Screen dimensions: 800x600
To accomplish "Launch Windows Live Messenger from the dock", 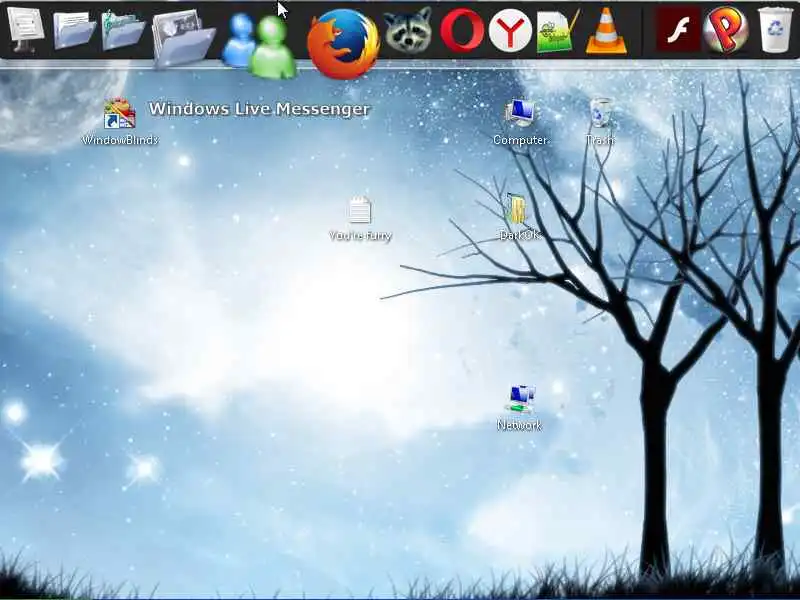I will point(259,46).
